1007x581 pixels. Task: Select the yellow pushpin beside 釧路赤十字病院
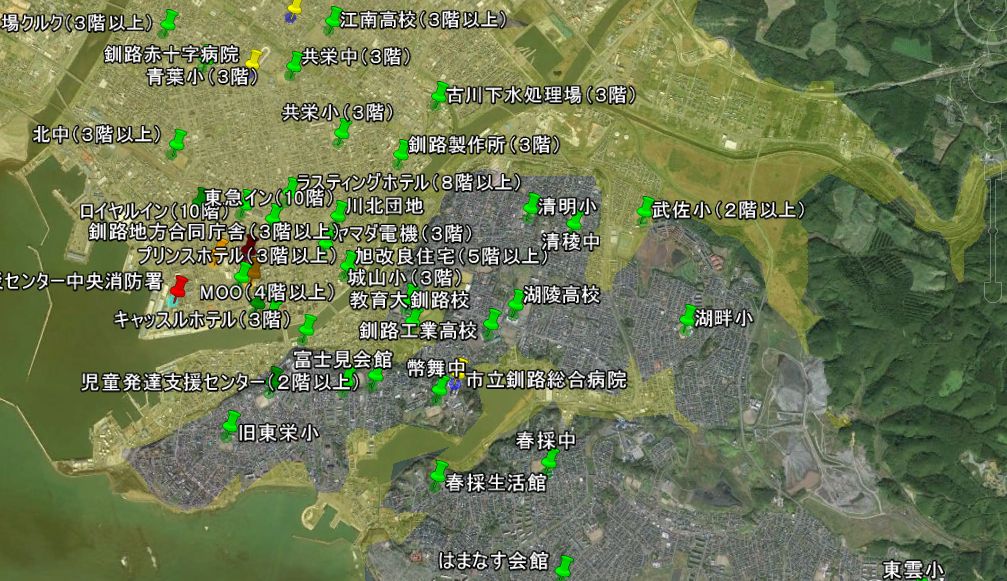pyautogui.click(x=255, y=58)
